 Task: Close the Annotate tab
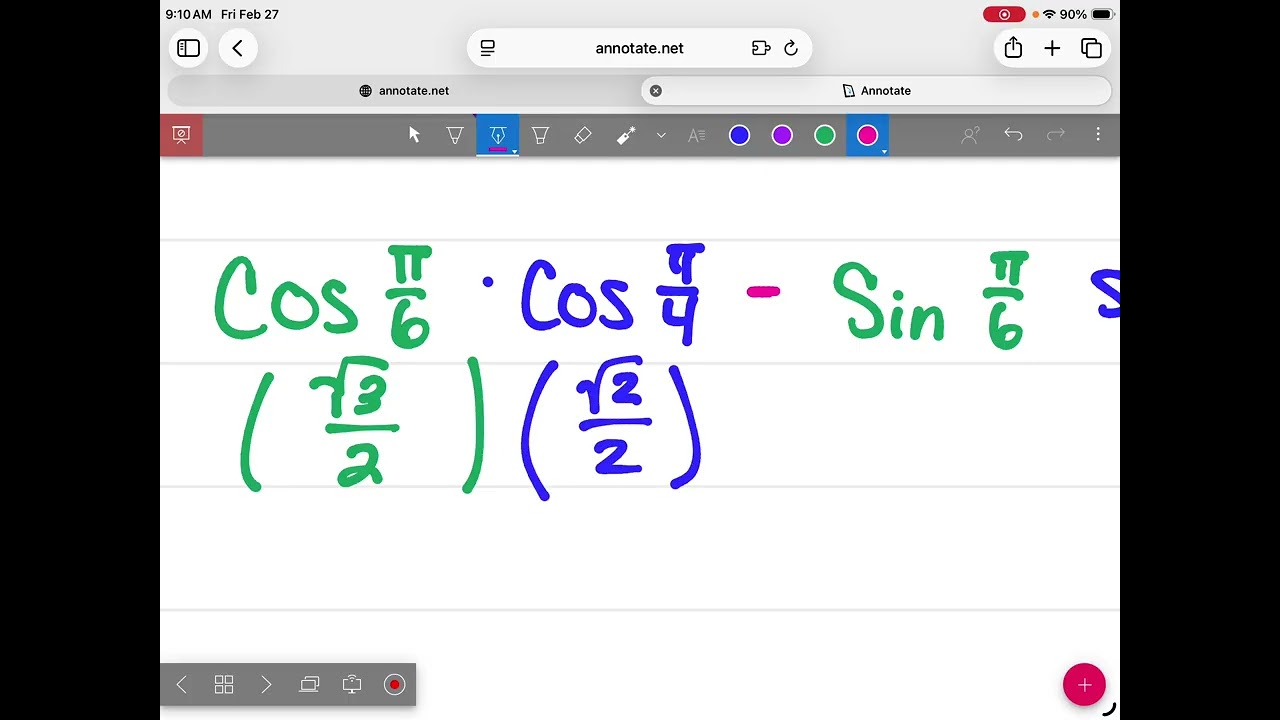[656, 90]
